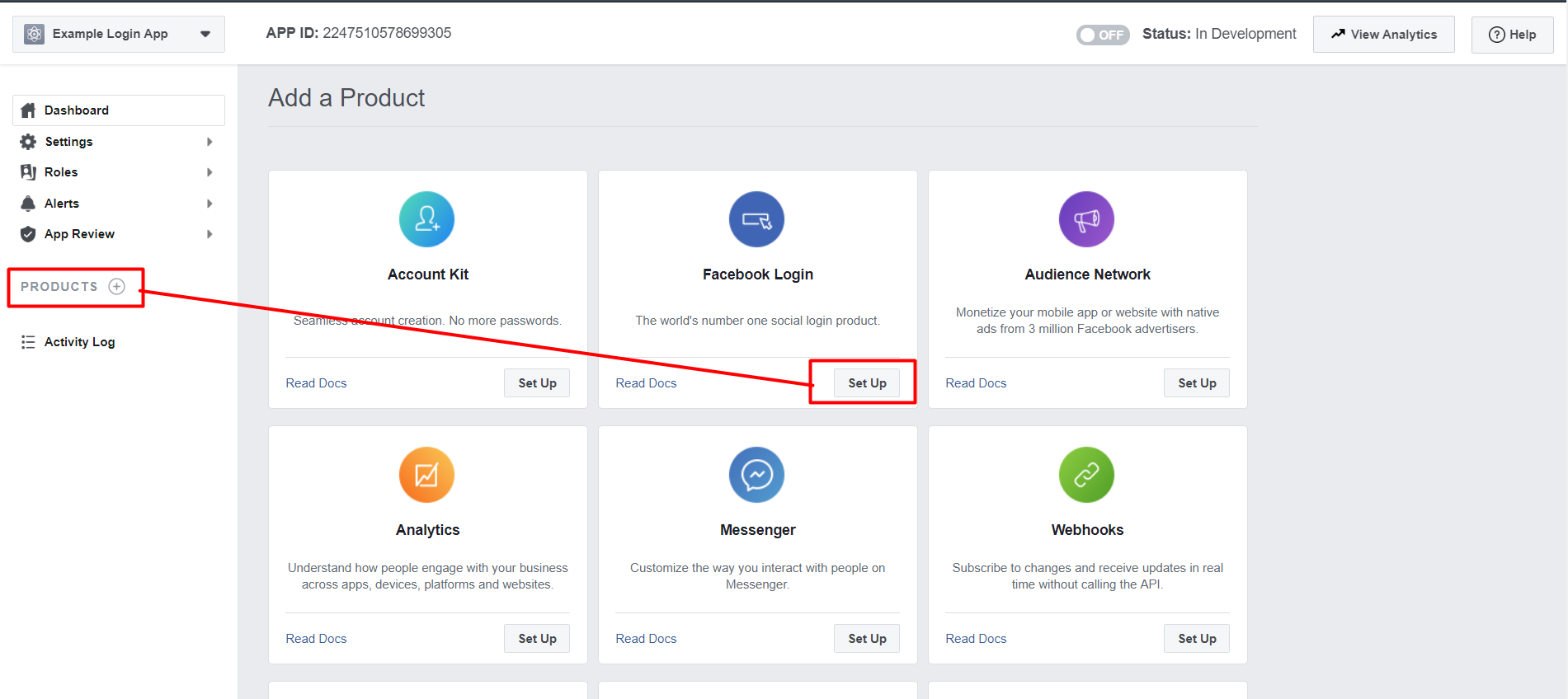The height and width of the screenshot is (699, 1568).
Task: Click the Dashboard home icon
Action: [x=28, y=110]
